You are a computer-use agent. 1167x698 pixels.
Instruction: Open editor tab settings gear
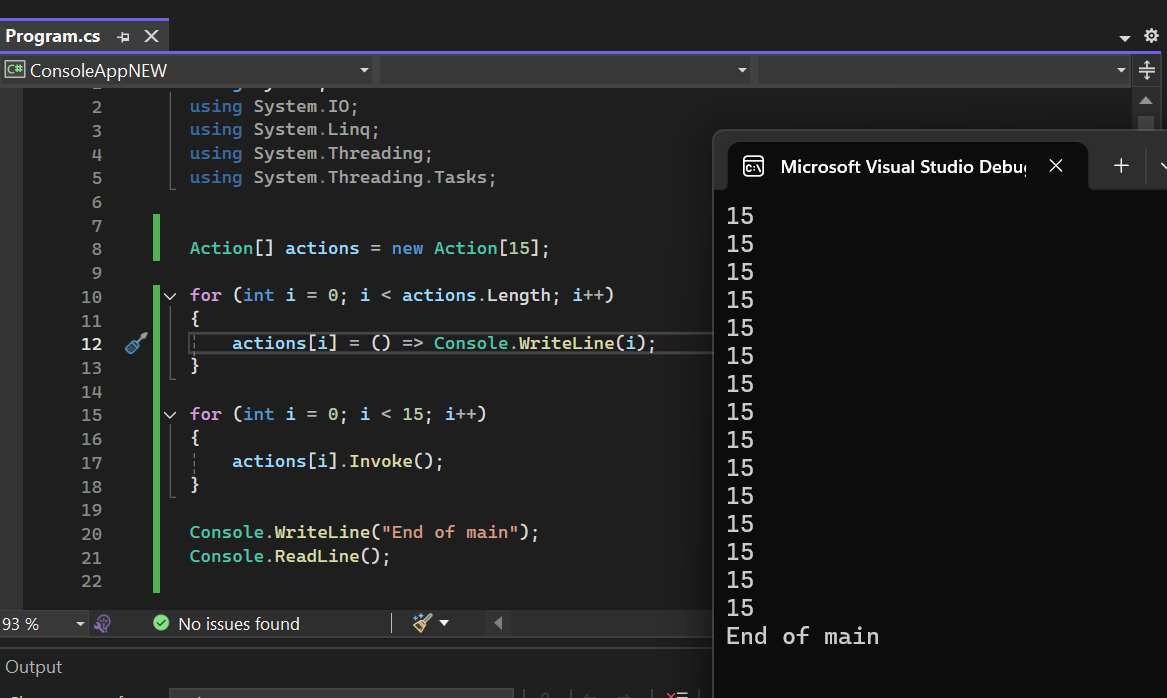1151,36
